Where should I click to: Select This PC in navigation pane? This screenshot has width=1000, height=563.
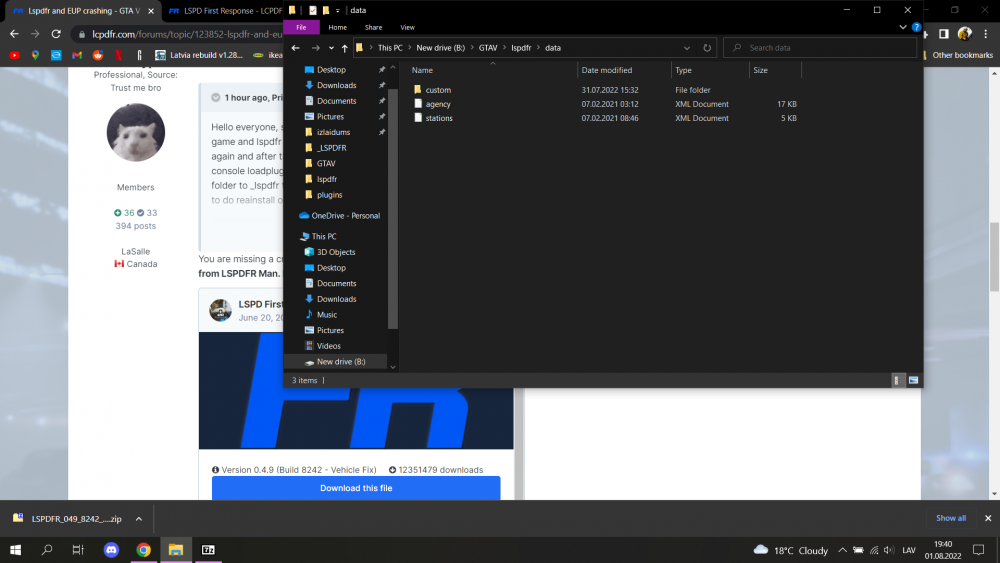point(323,236)
